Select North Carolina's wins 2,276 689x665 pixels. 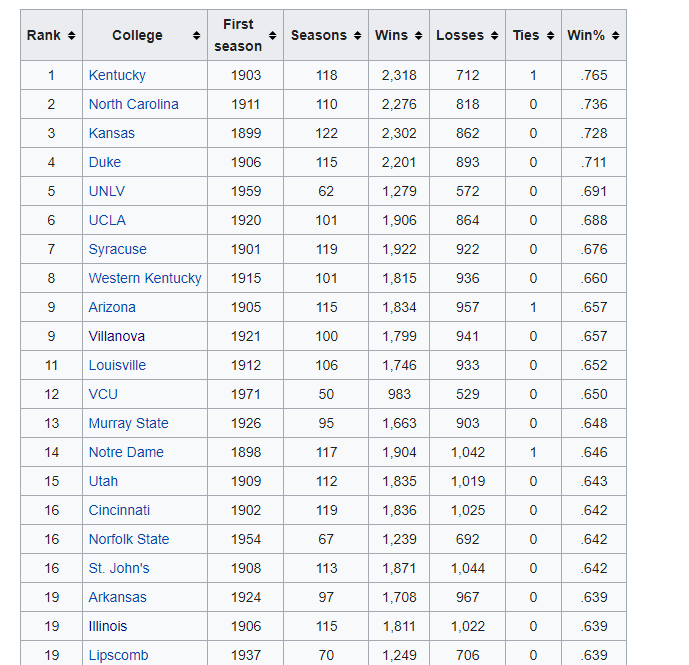click(399, 104)
